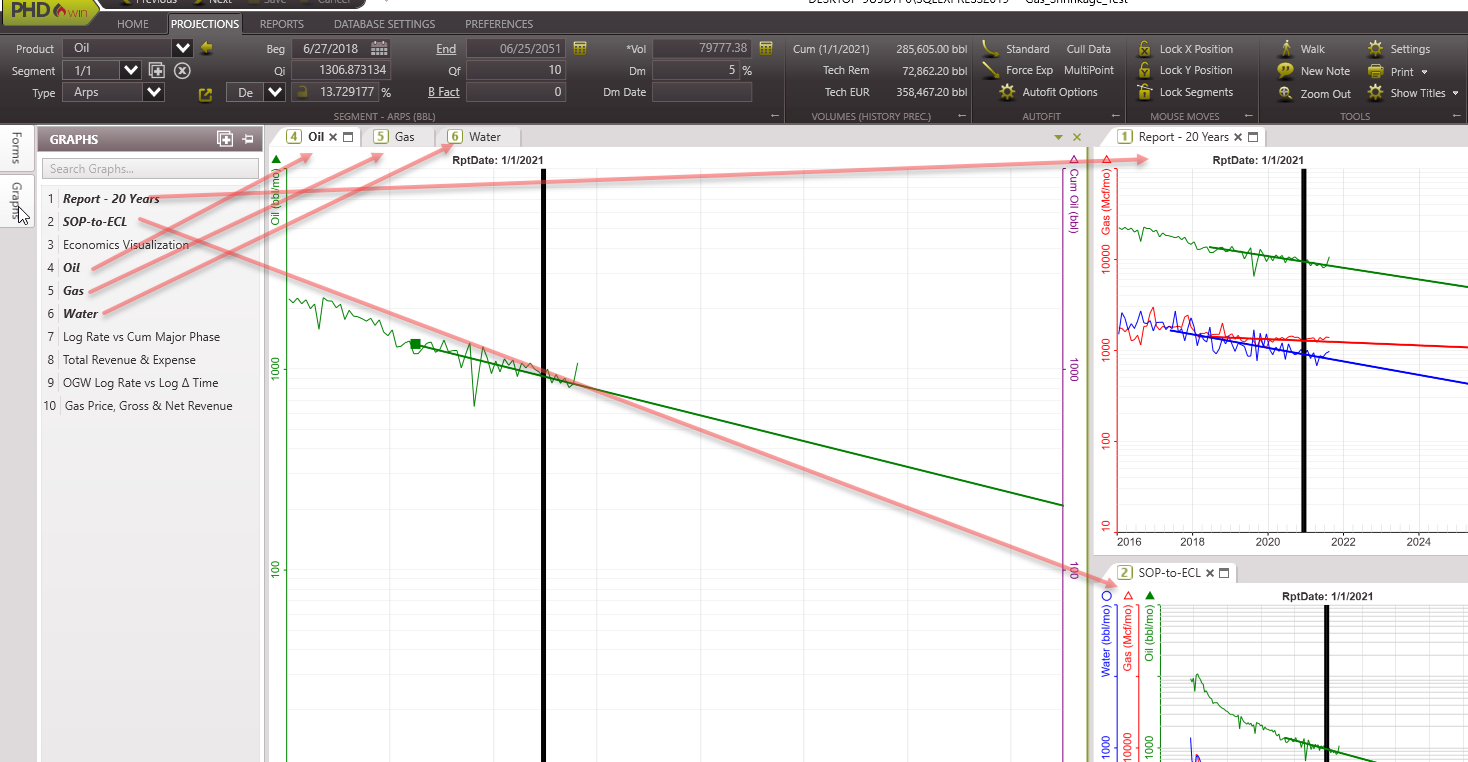Apply Force Exp autofit
Screen dimensions: 1468x762
(x=1027, y=70)
